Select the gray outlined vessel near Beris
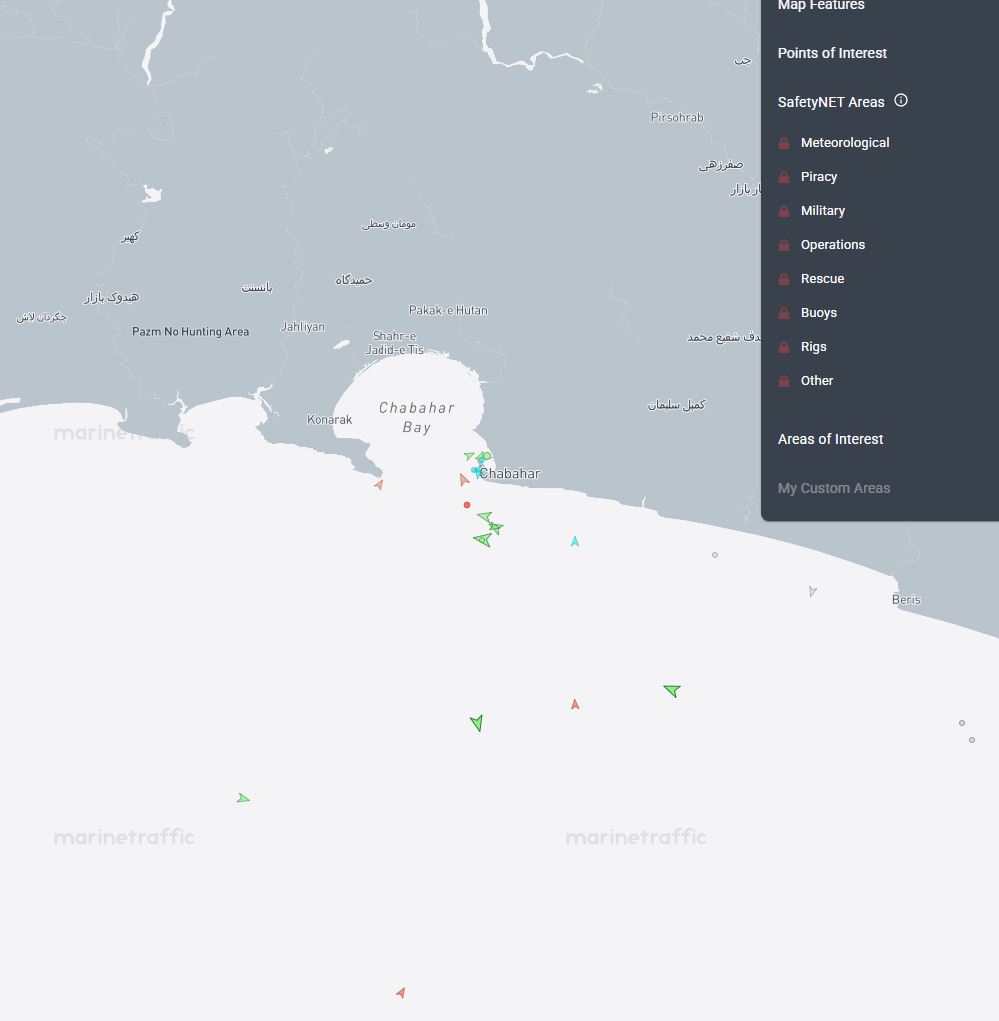Image resolution: width=999 pixels, height=1021 pixels. 813,591
